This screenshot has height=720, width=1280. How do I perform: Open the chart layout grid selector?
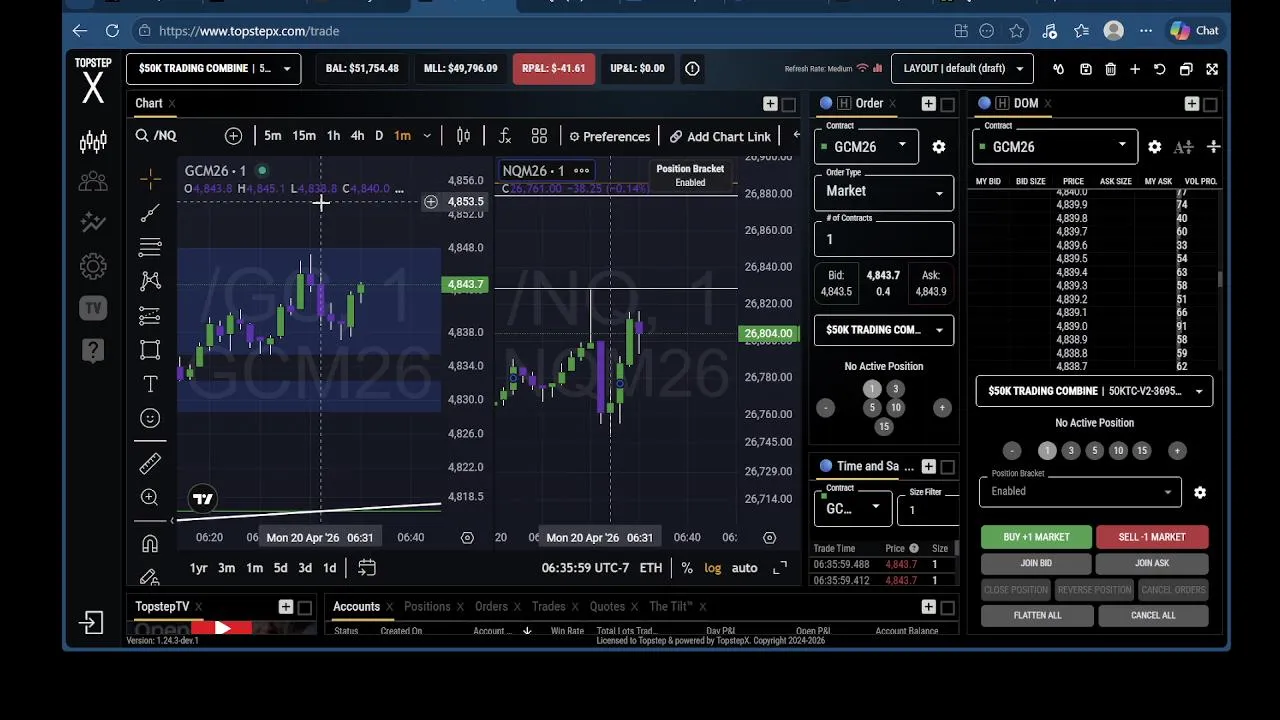(539, 136)
